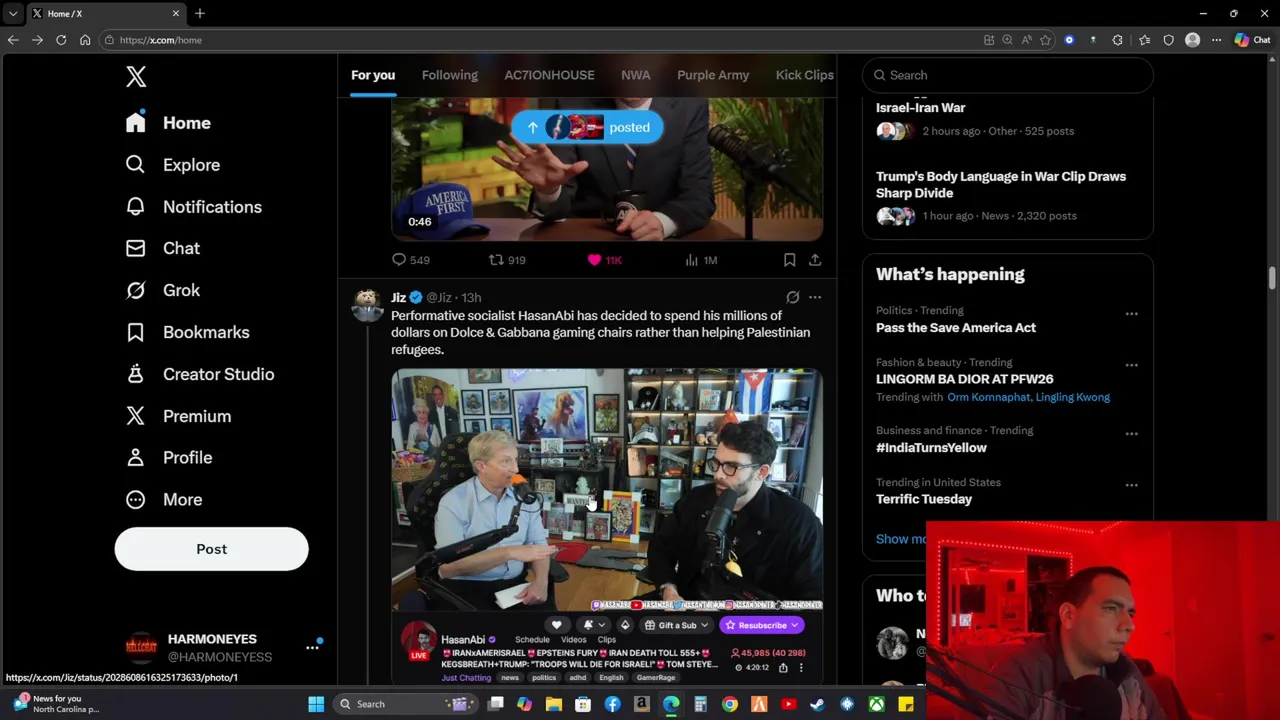Click the repost icon showing 919
The width and height of the screenshot is (1280, 720).
coord(496,260)
